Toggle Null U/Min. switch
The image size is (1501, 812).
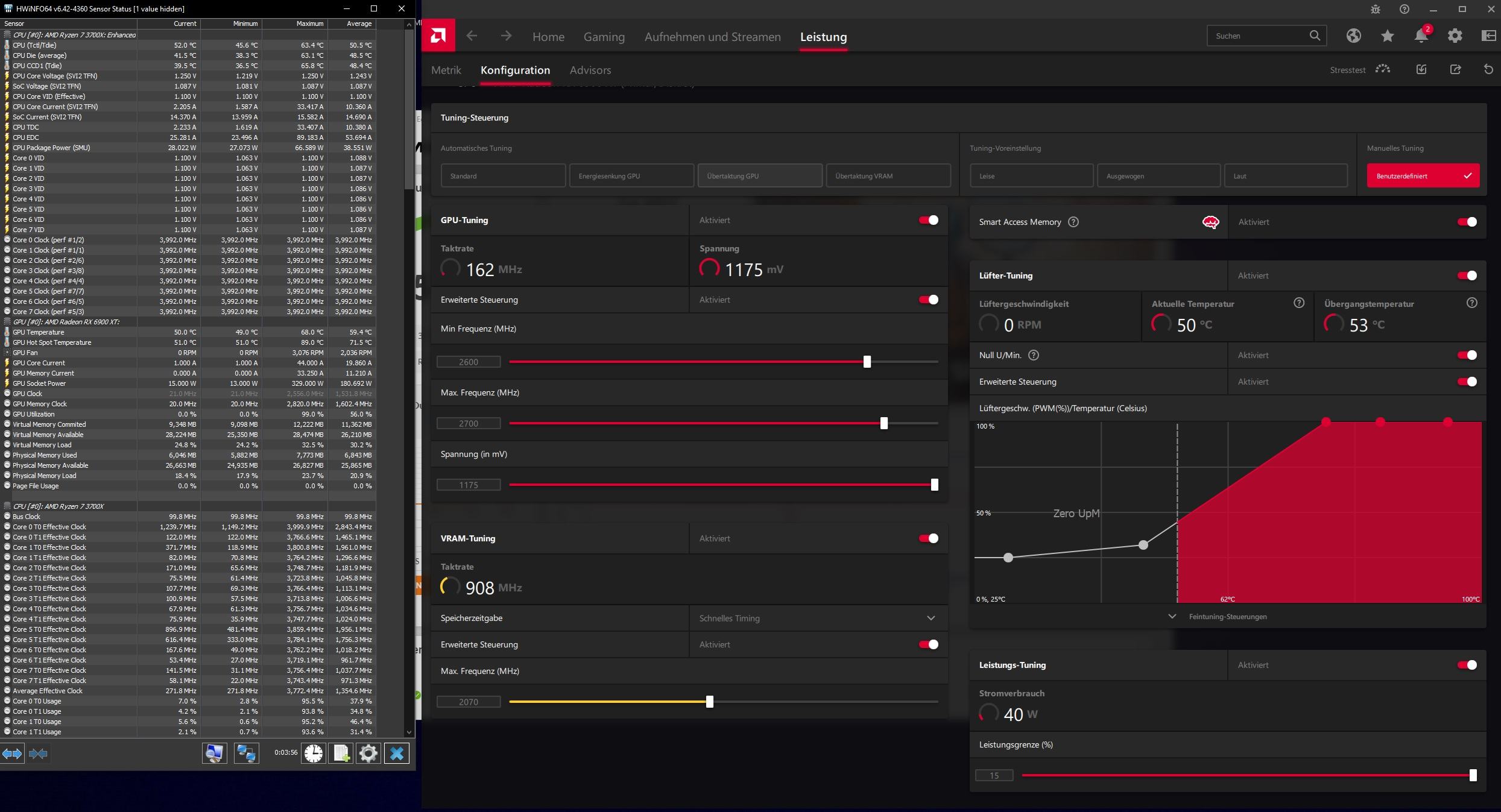point(1467,355)
